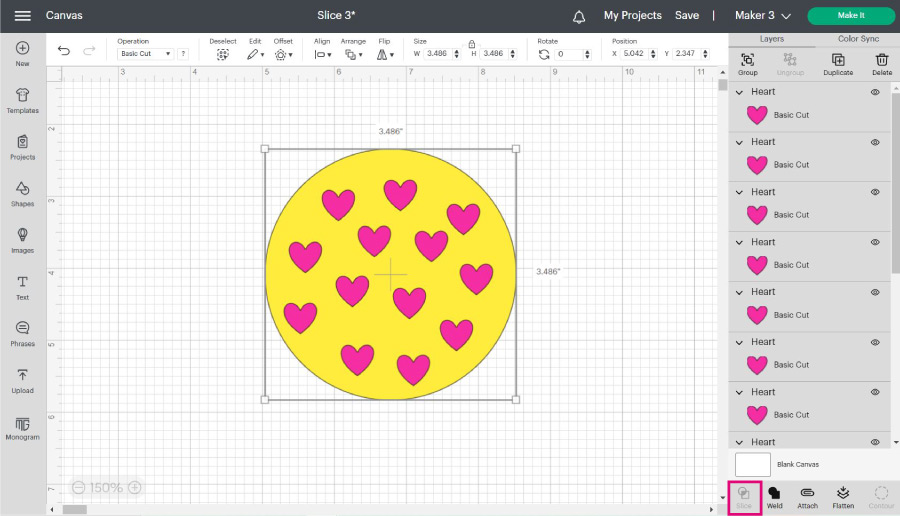Image resolution: width=900 pixels, height=516 pixels.
Task: Click the New project icon
Action: click(22, 48)
